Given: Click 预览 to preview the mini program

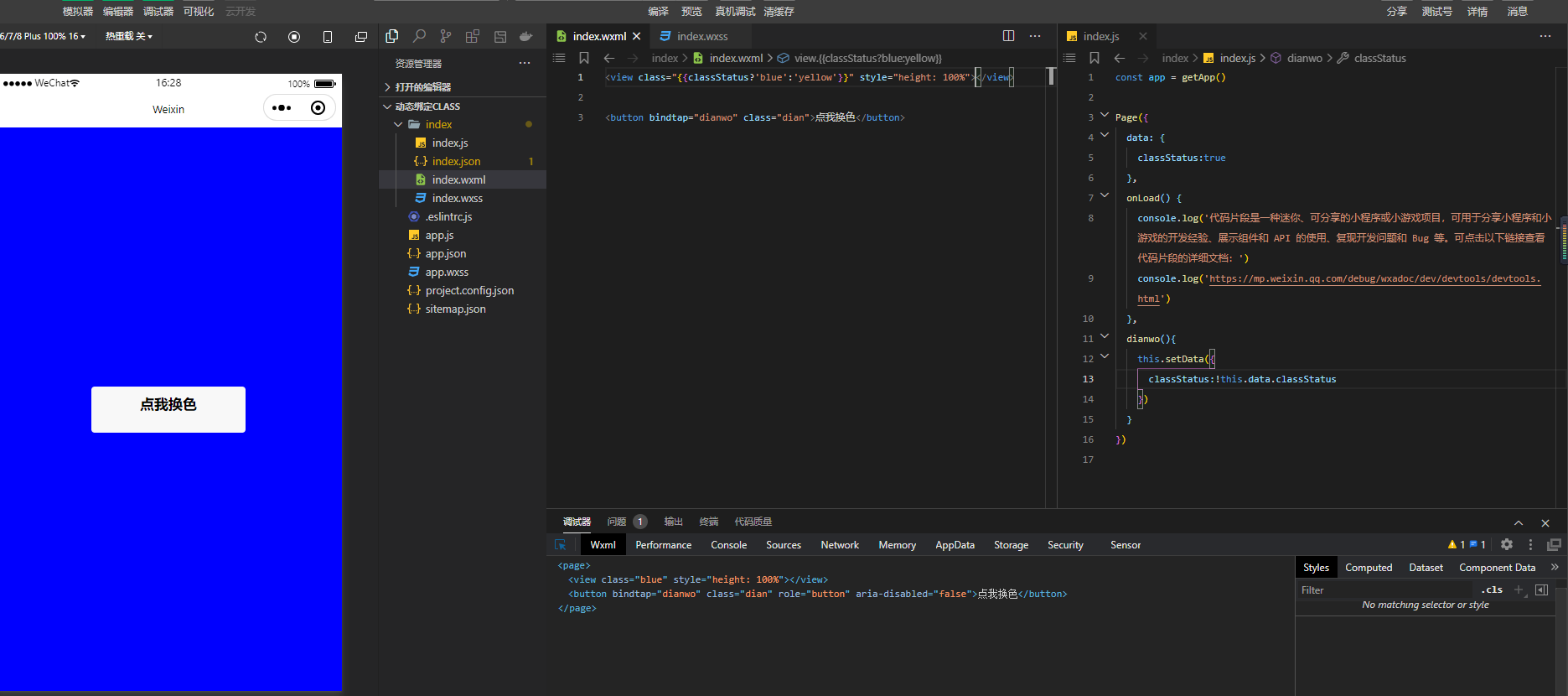Looking at the screenshot, I should point(692,12).
